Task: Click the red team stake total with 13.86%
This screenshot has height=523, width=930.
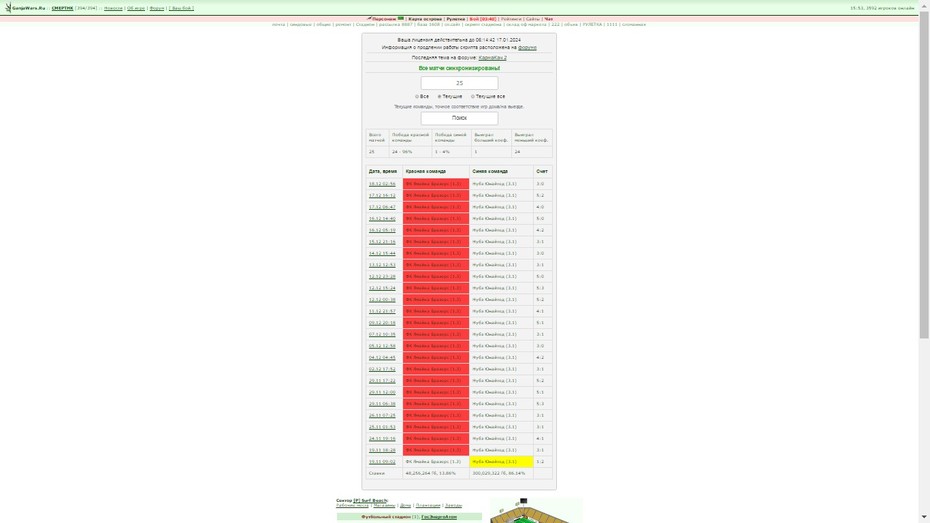Action: tap(431, 473)
